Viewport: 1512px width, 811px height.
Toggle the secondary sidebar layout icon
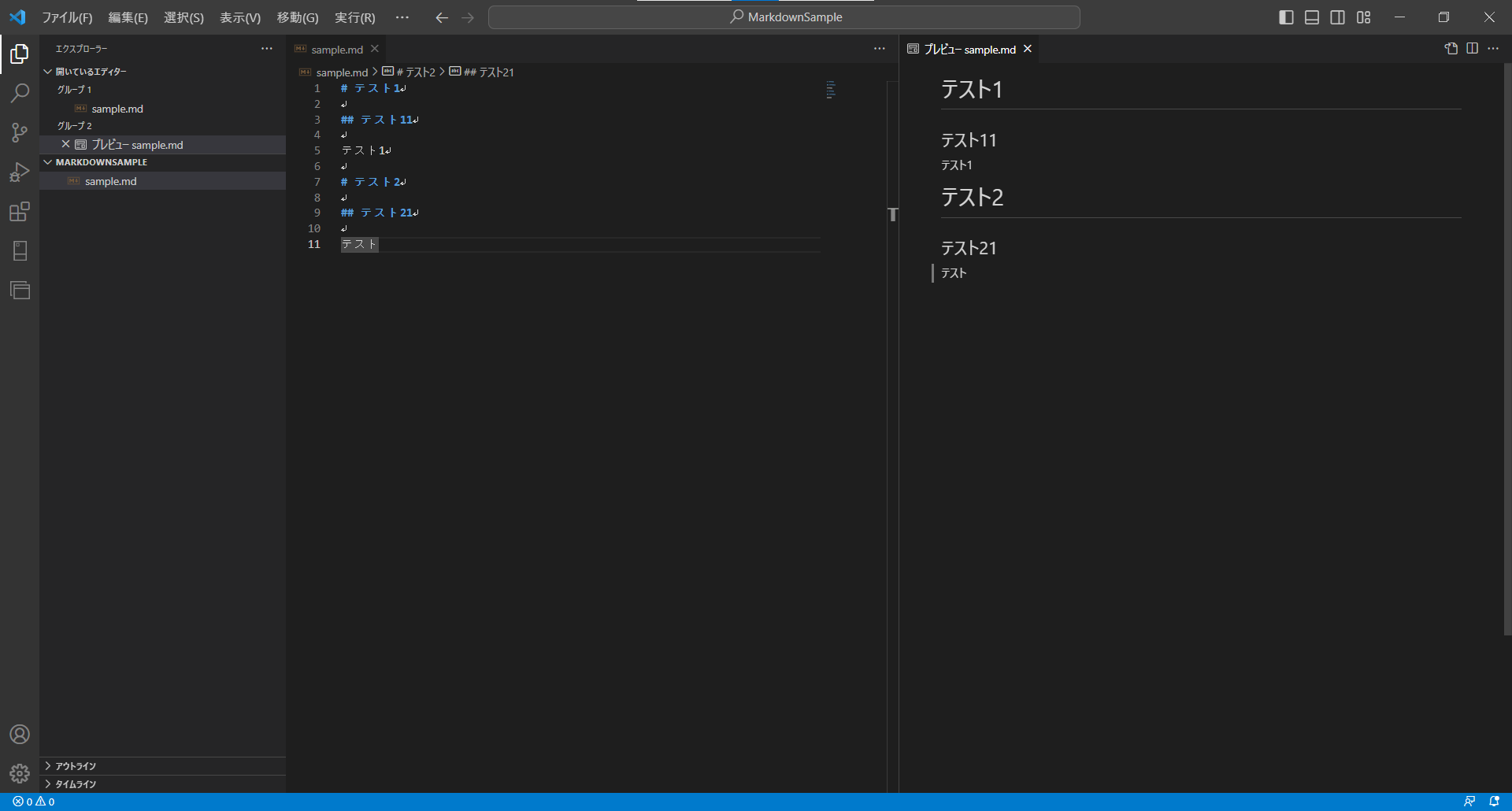1338,17
